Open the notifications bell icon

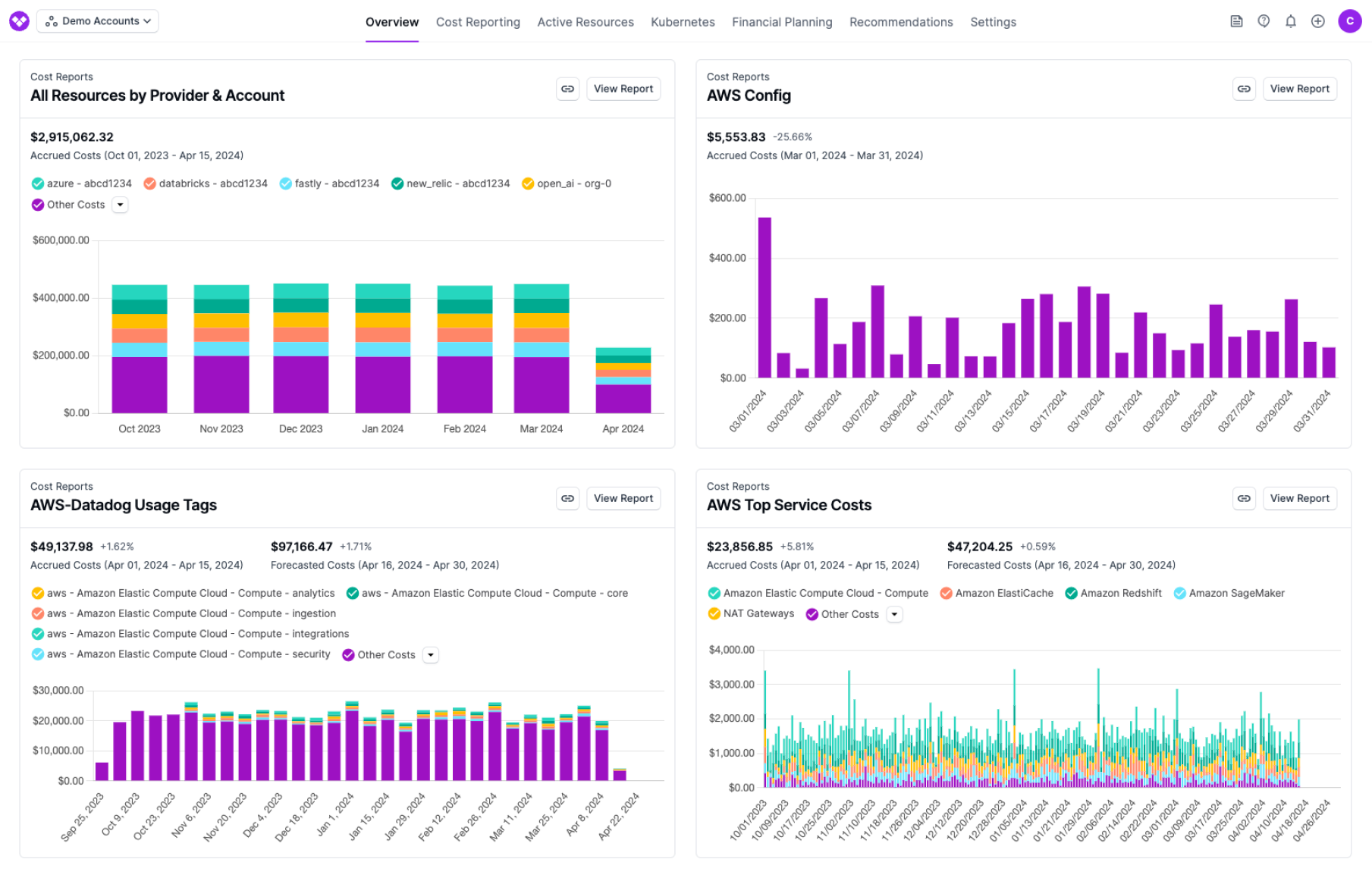pyautogui.click(x=1291, y=21)
